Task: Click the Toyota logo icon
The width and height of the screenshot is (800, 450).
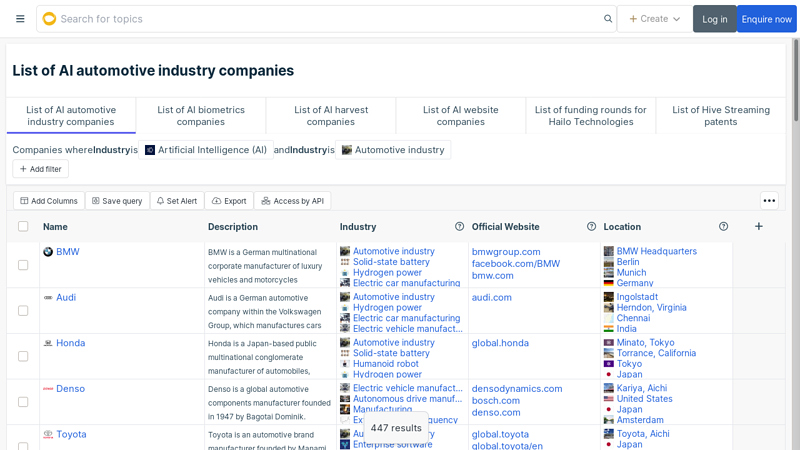Action: coord(48,434)
